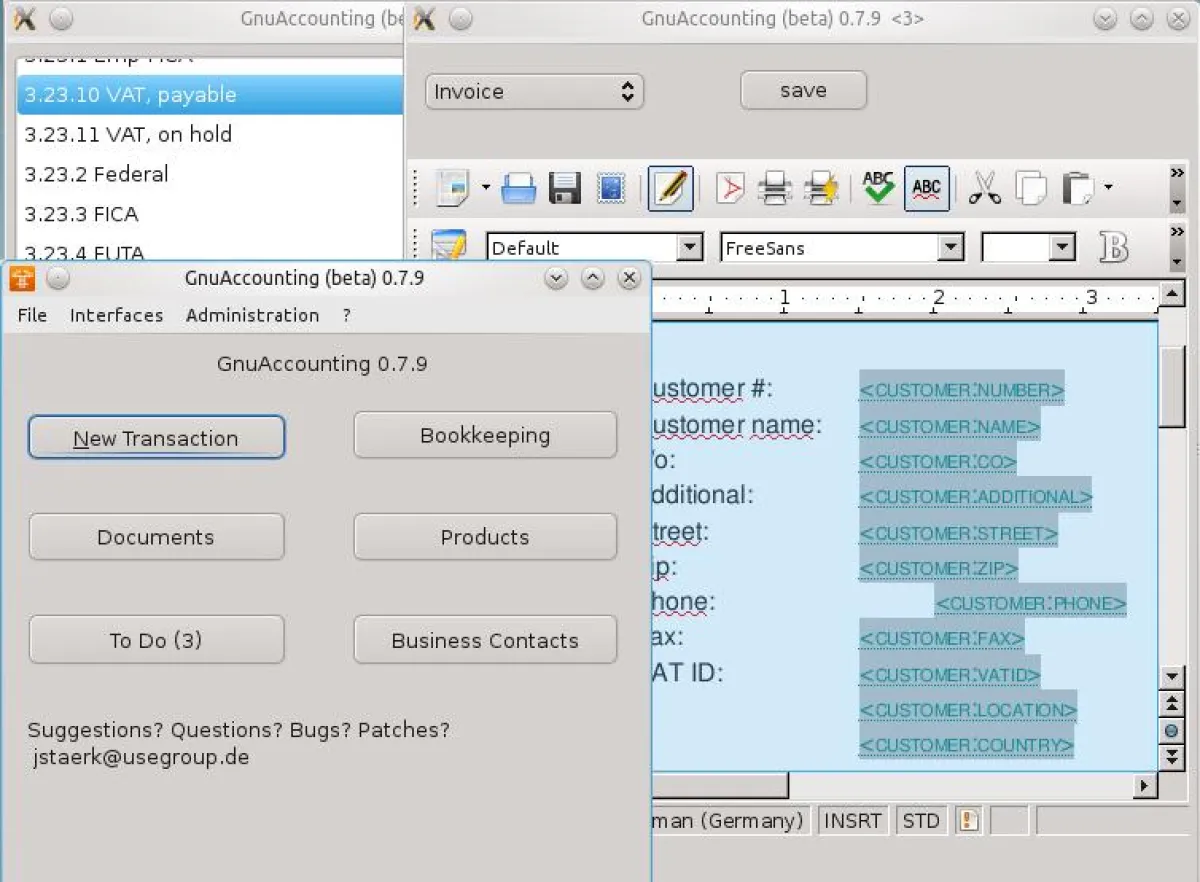Run the spellcheck tool
Screen dimensions: 1200x882
877,188
